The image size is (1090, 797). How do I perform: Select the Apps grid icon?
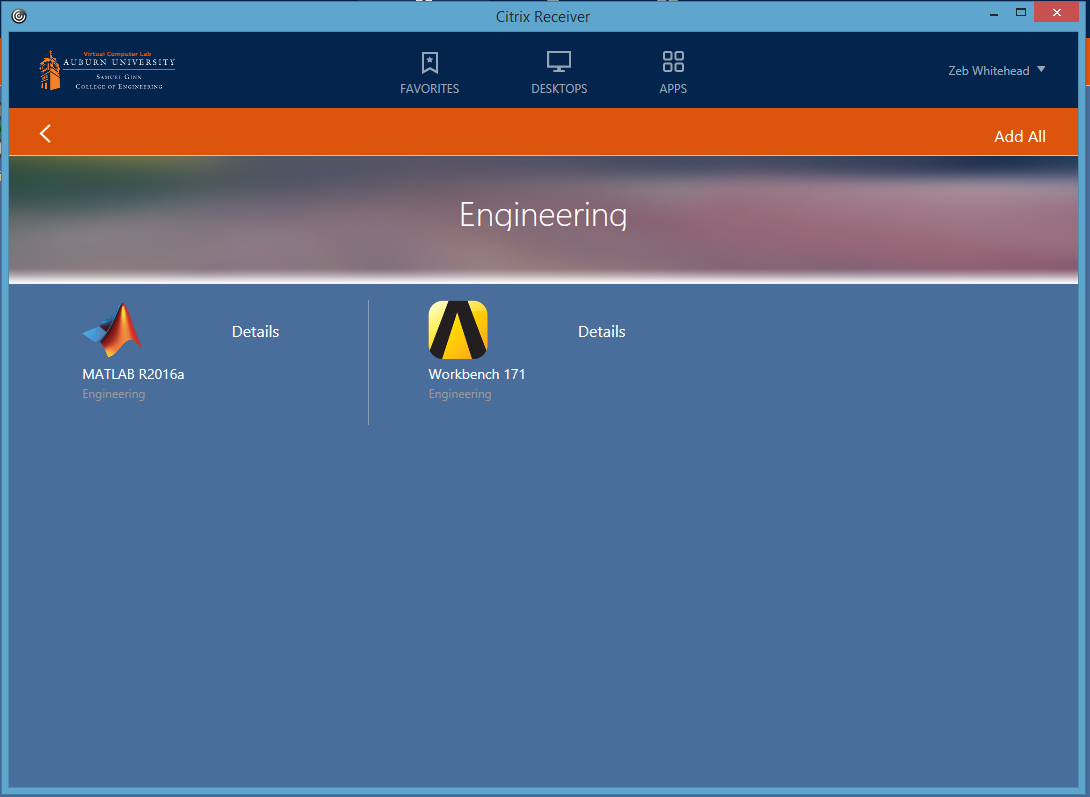(673, 63)
